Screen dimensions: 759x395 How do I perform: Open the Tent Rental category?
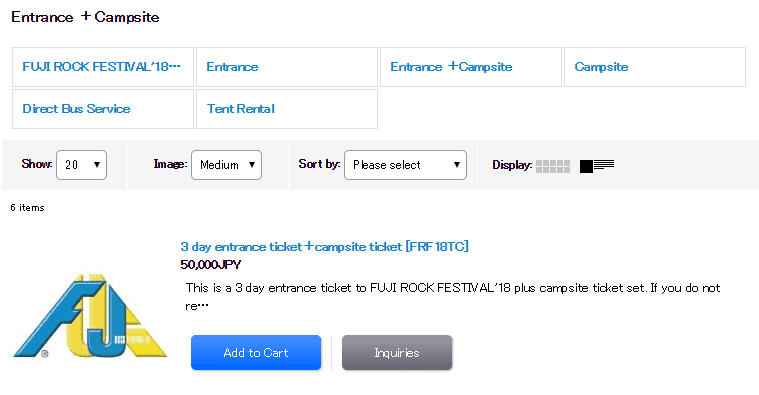[287, 109]
